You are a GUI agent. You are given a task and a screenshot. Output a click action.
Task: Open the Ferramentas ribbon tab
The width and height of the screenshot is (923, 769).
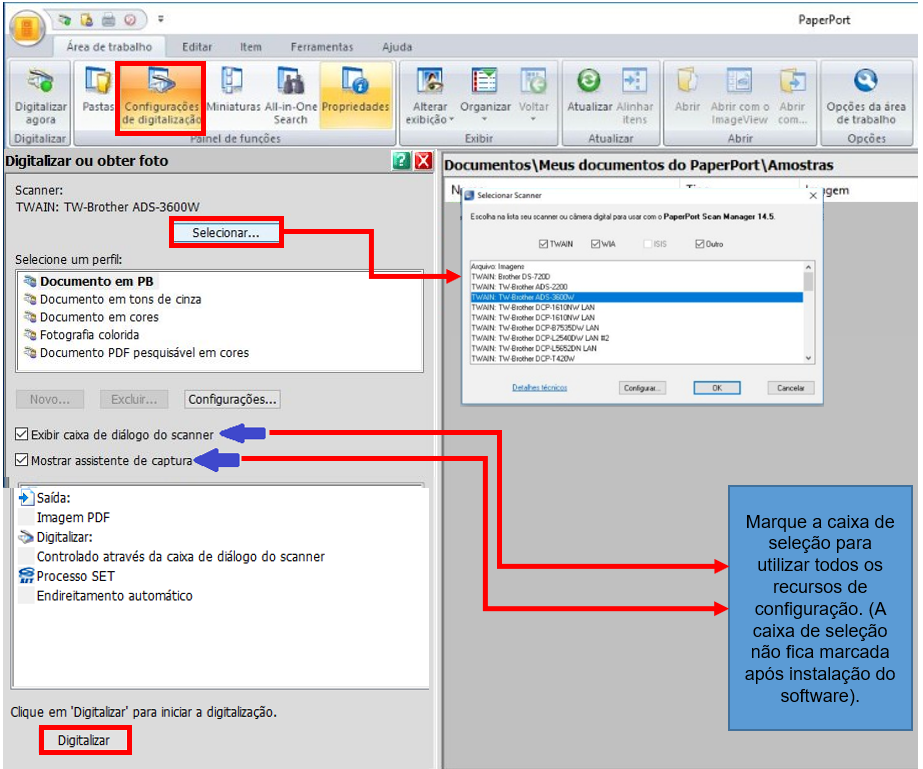[x=322, y=47]
